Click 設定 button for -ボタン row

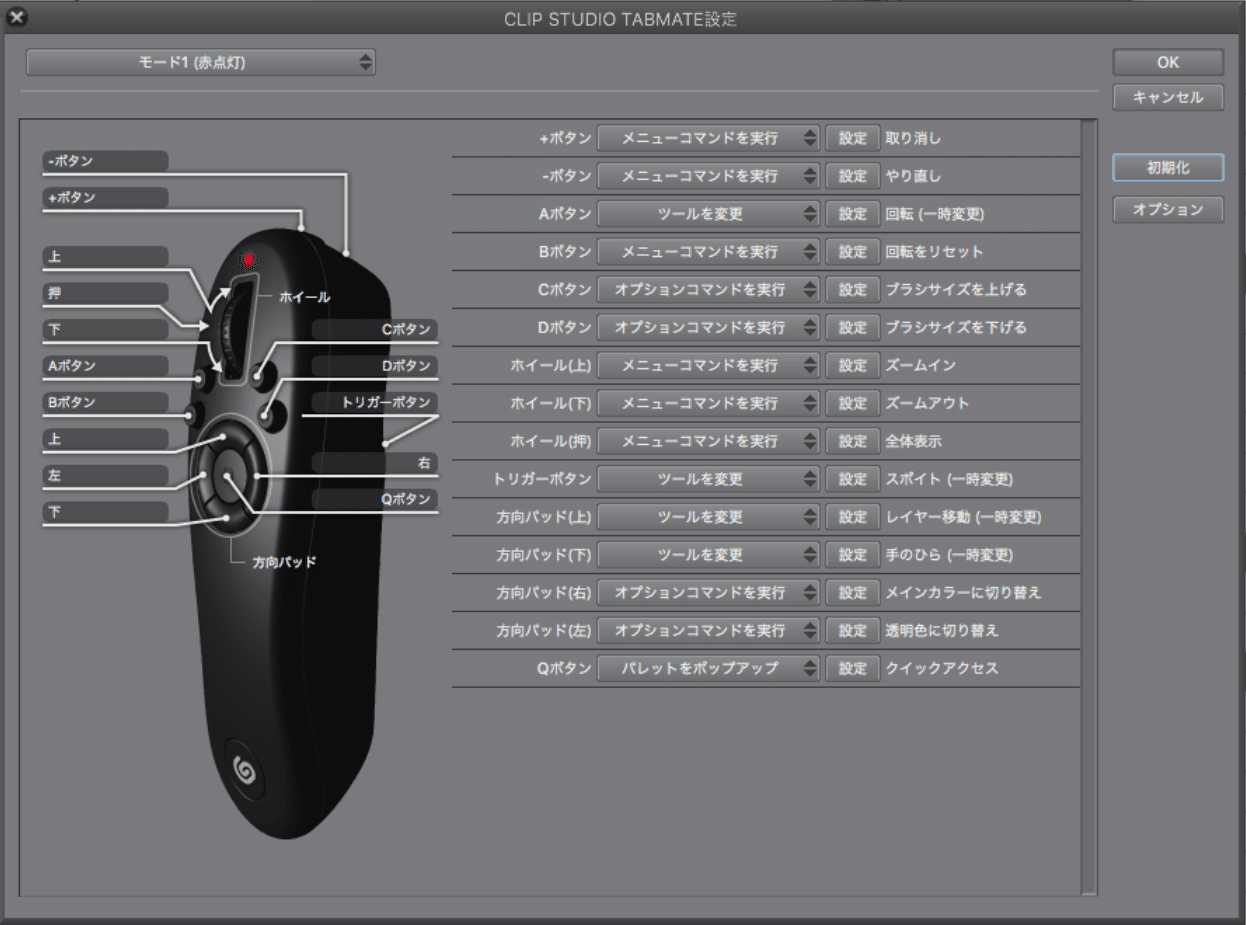pyautogui.click(x=852, y=176)
